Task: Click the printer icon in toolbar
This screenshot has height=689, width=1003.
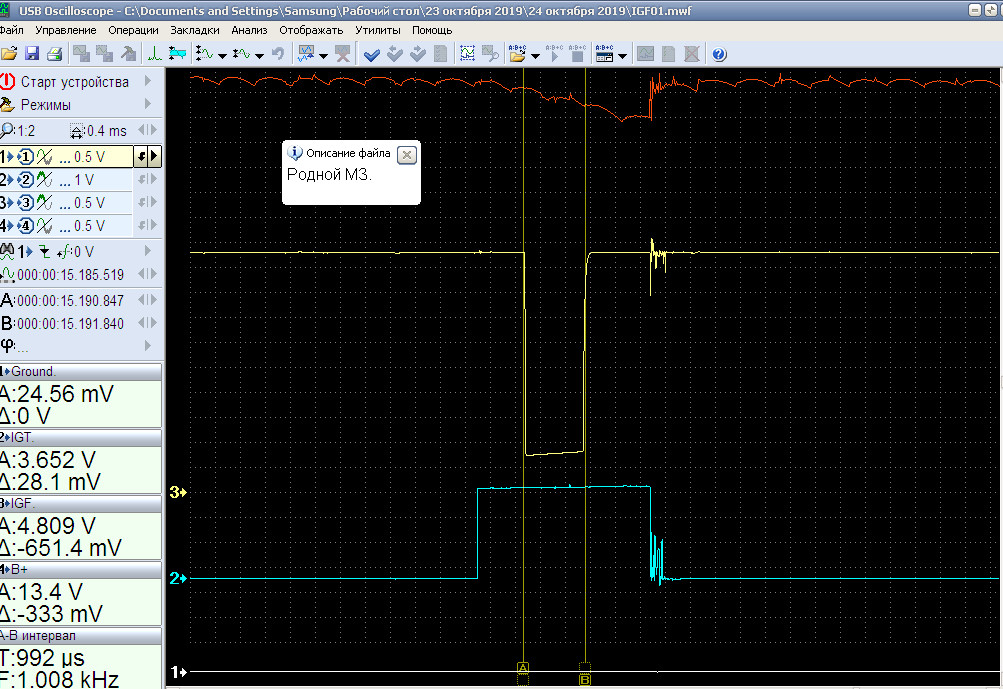Action: click(54, 54)
